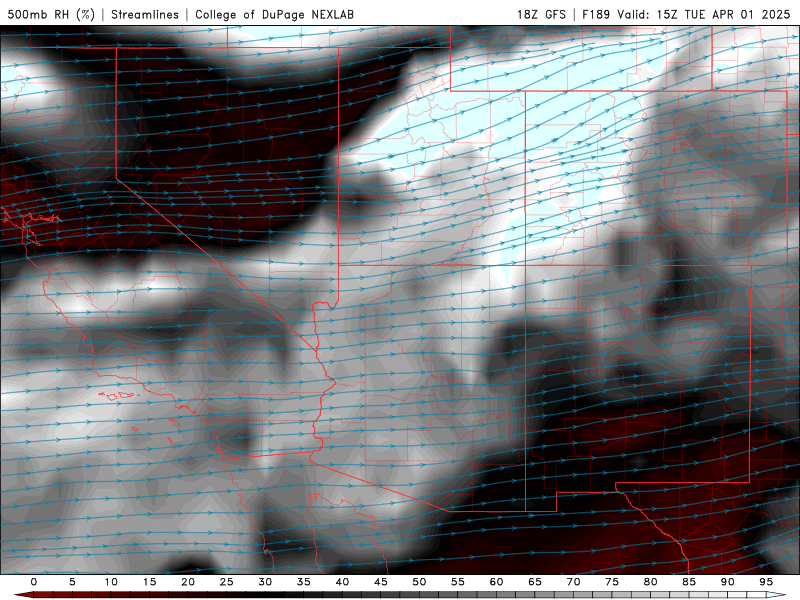
Task: Select the "40" color scale label
Action: (x=342, y=582)
